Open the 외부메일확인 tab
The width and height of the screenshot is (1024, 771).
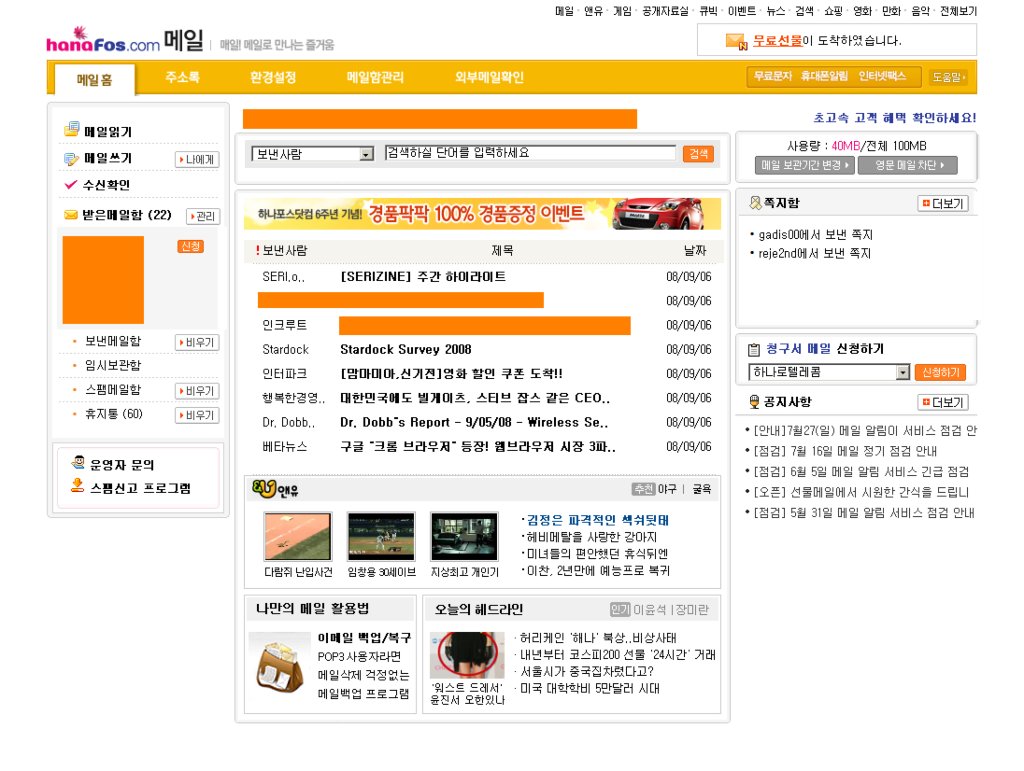click(x=489, y=77)
